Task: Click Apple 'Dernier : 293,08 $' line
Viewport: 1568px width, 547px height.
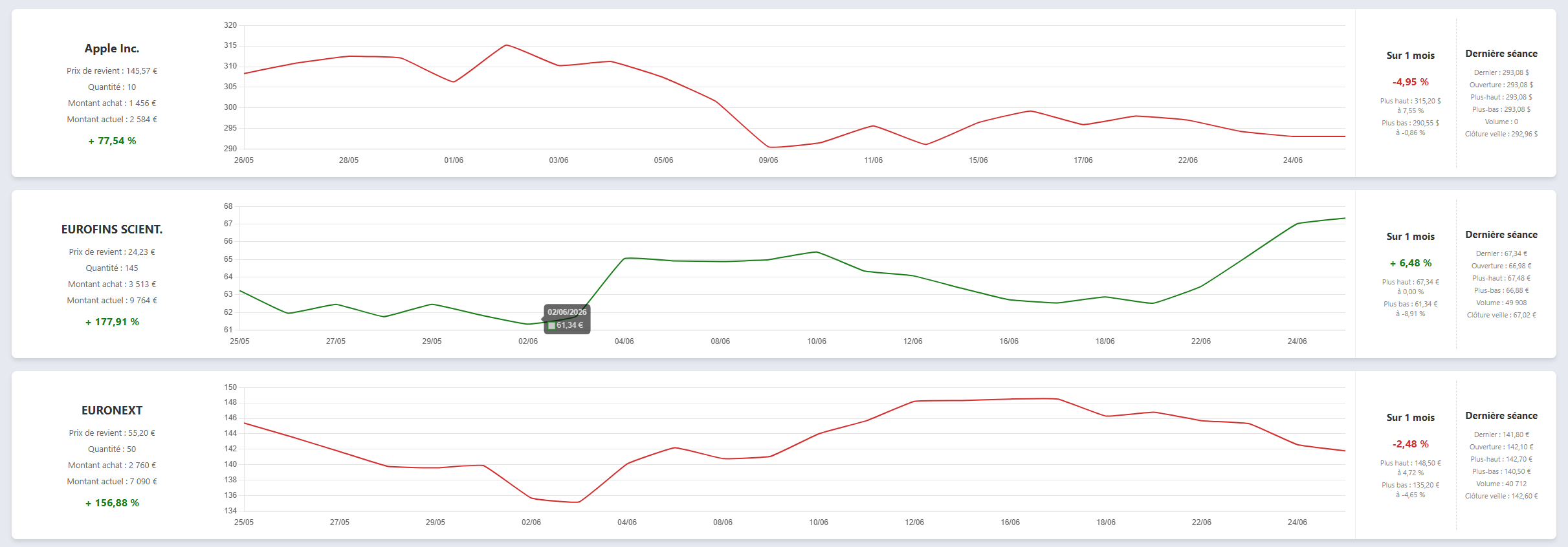Action: 1501,72
